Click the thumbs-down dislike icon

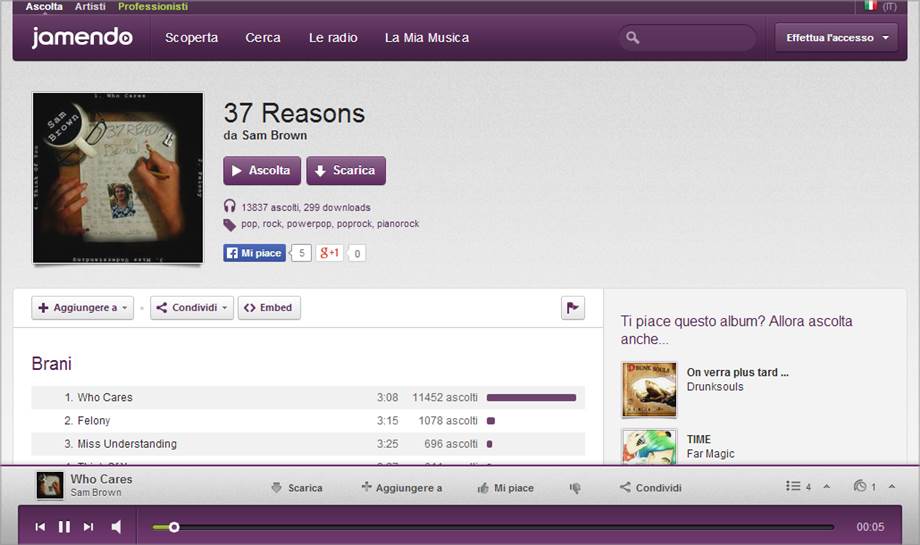point(575,488)
